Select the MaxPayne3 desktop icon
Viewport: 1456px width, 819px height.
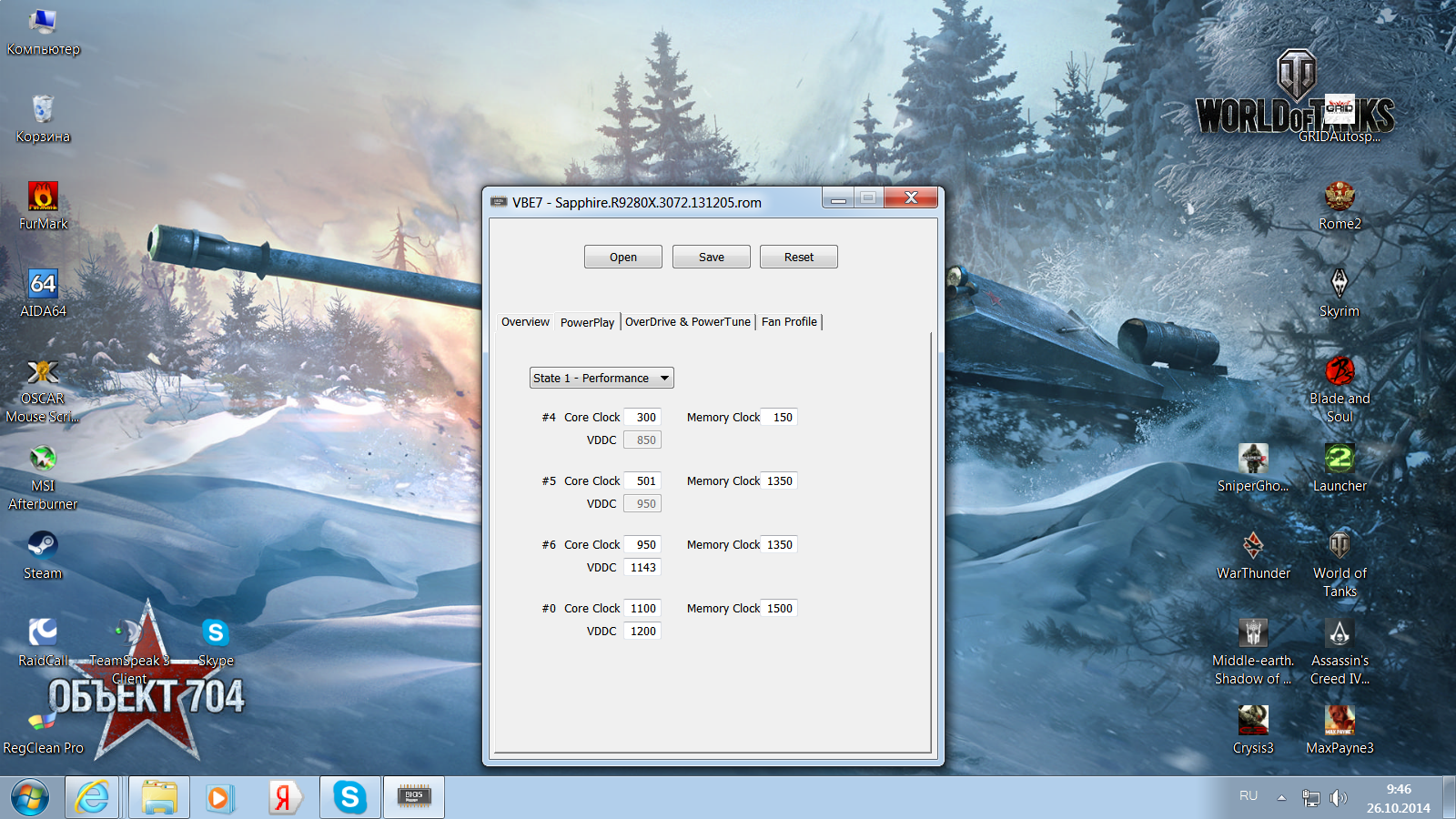pos(1340,731)
